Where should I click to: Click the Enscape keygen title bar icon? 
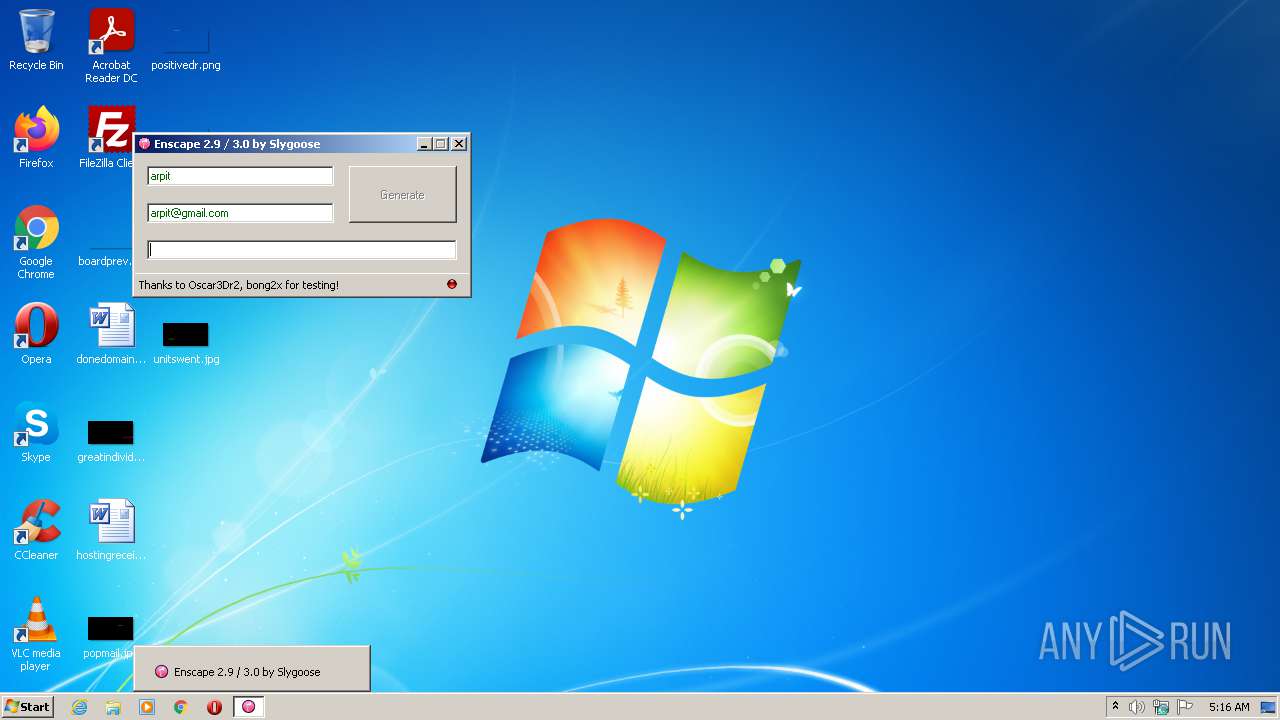[x=144, y=144]
